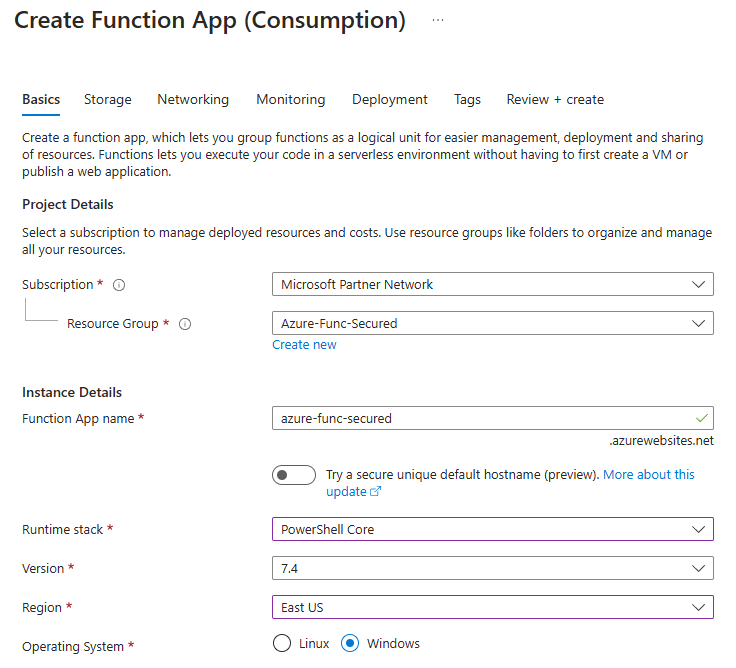
Task: Click the external link icon after update
Action: point(376,491)
